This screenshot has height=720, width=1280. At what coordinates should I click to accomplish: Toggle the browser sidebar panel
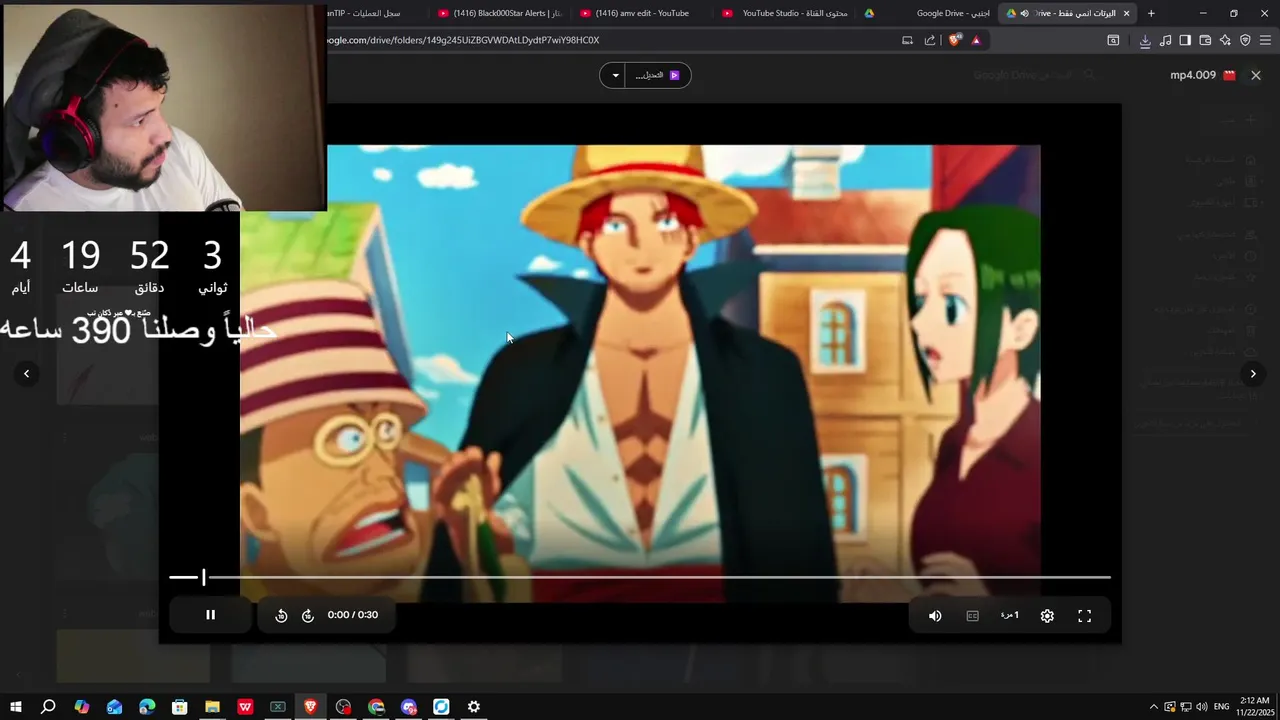[x=1185, y=40]
